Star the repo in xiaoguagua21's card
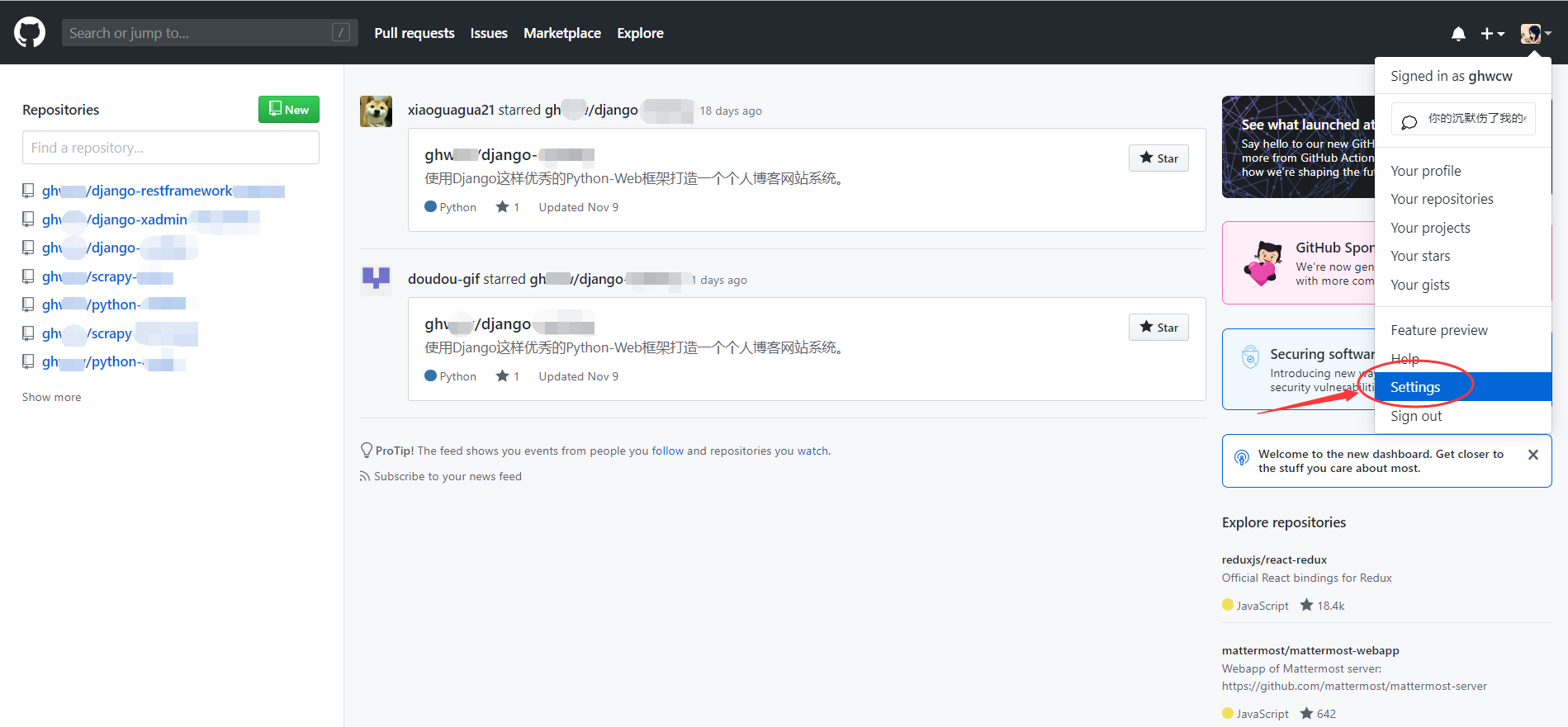1568x727 pixels. click(1158, 158)
